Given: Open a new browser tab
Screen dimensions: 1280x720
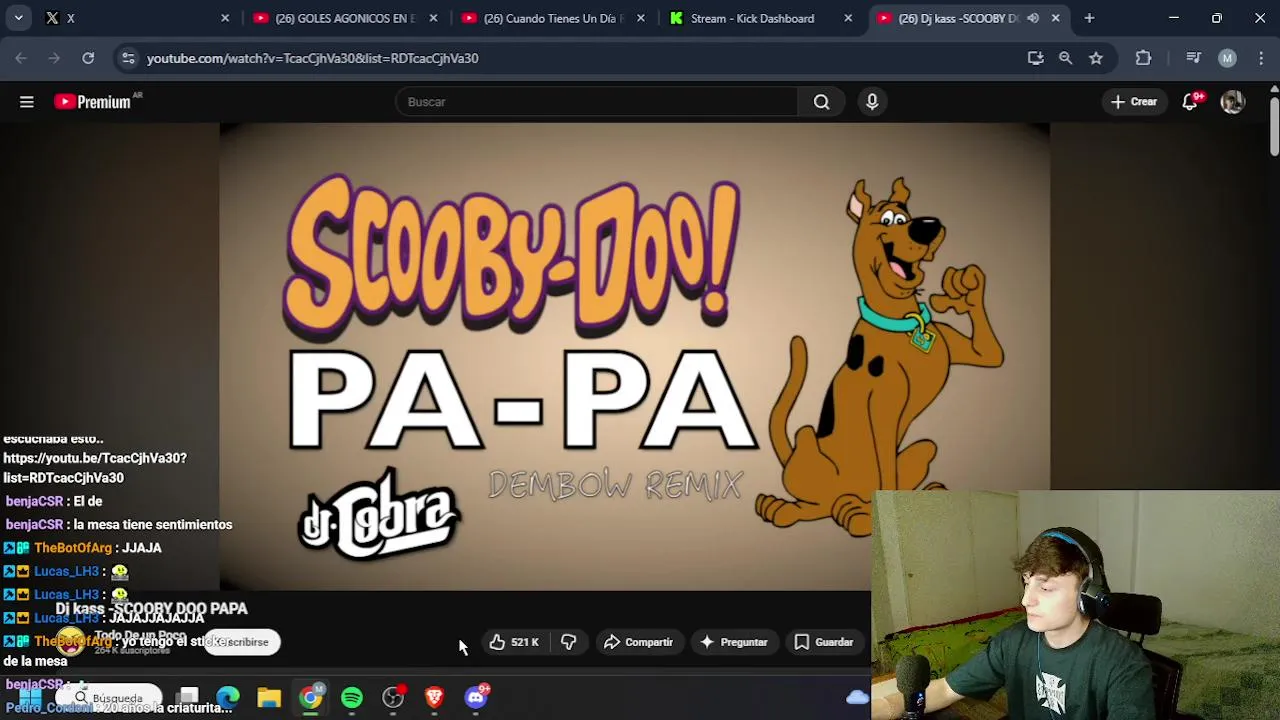Looking at the screenshot, I should click(x=1089, y=18).
